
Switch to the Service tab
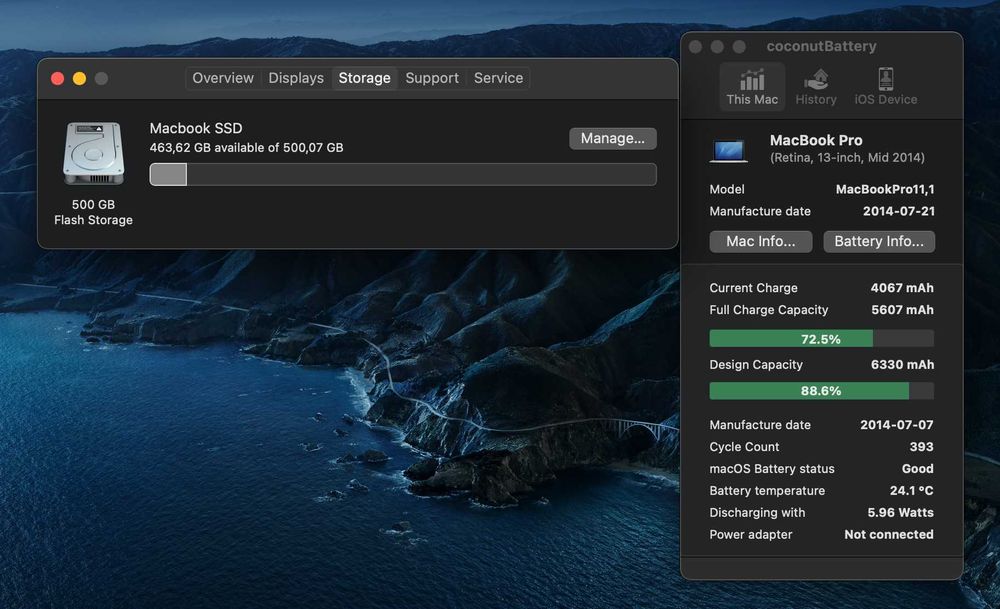(x=498, y=78)
